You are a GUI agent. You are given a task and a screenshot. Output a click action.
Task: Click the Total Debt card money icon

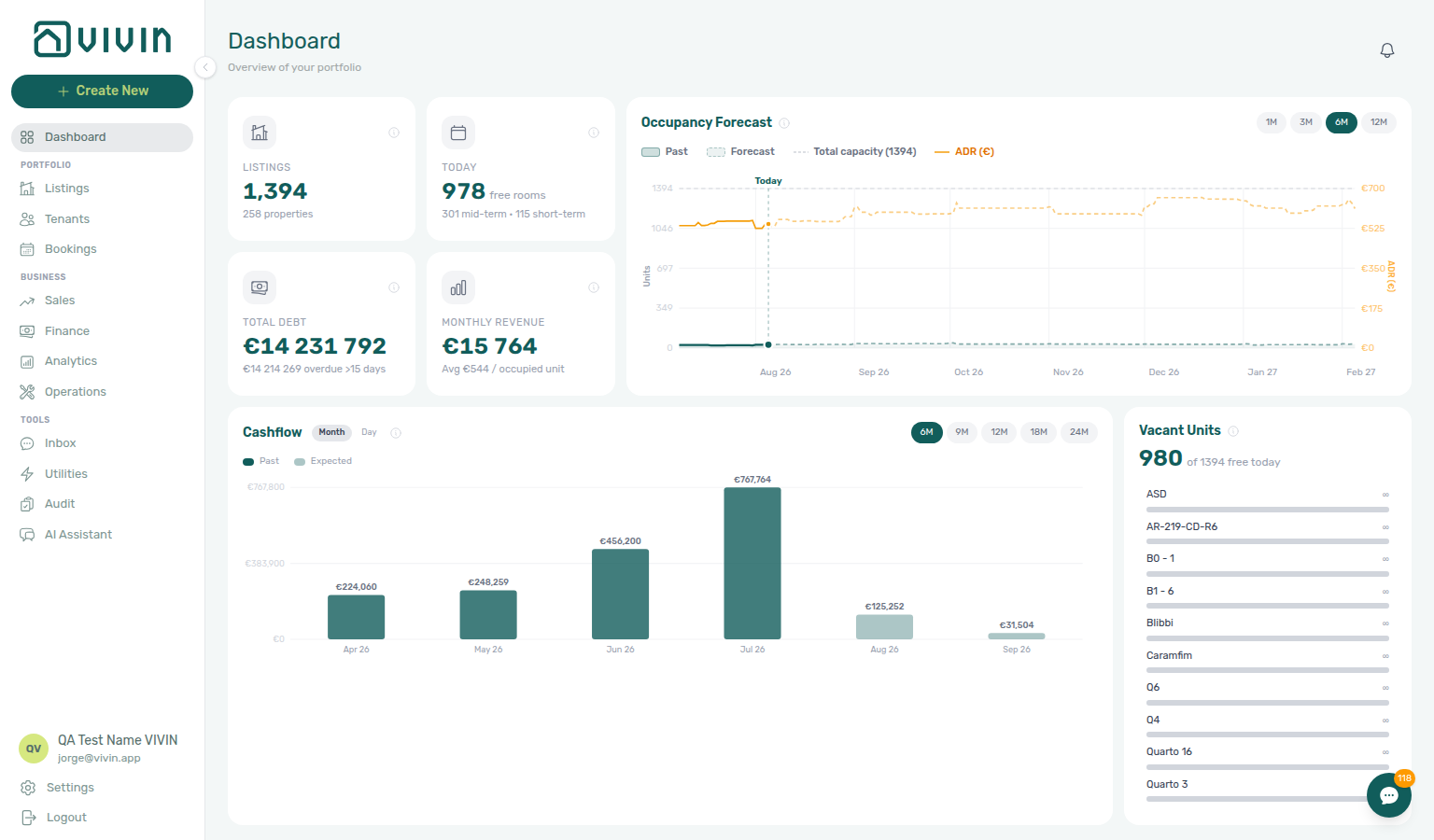point(260,287)
